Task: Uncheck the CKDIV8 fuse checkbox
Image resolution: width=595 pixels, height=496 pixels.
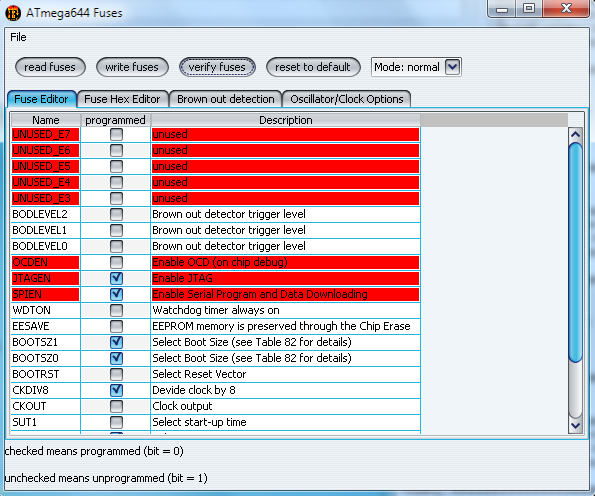Action: click(116, 390)
